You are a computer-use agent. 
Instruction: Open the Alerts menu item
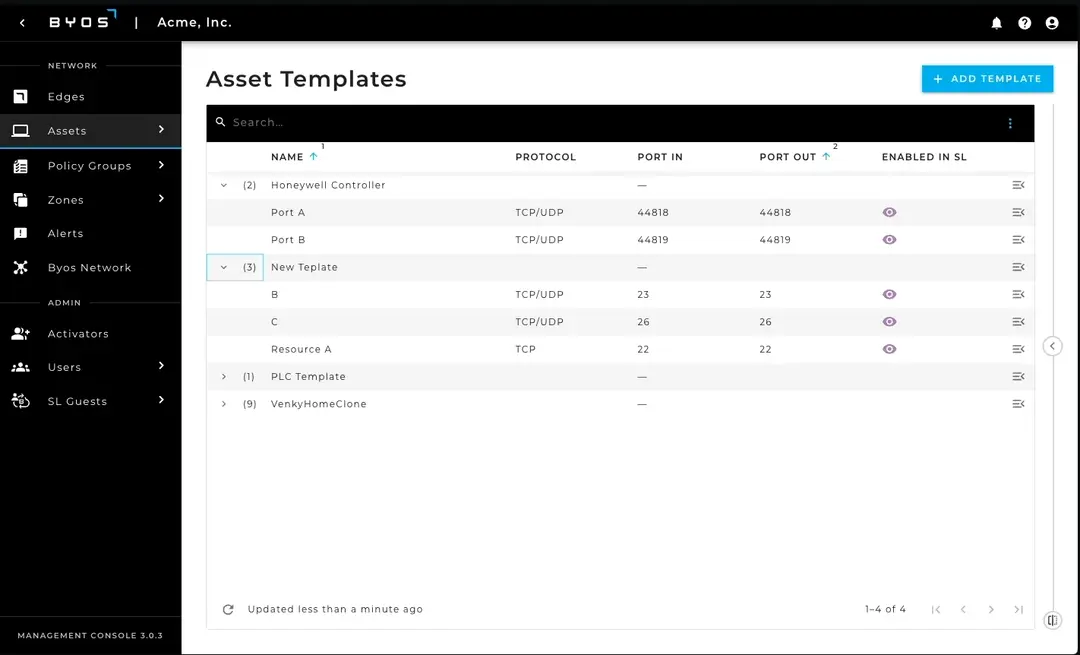tap(90, 233)
